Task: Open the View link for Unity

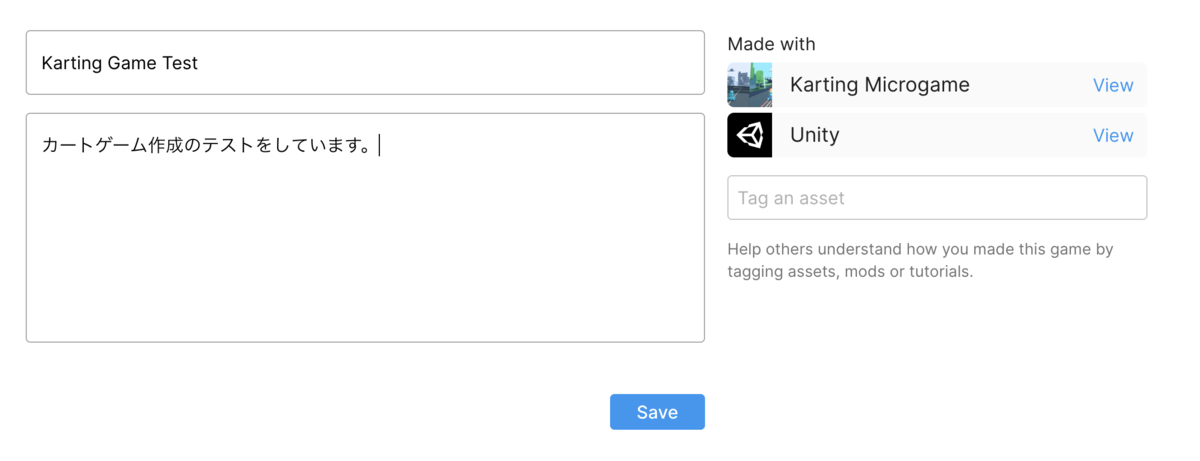Action: pyautogui.click(x=1113, y=135)
